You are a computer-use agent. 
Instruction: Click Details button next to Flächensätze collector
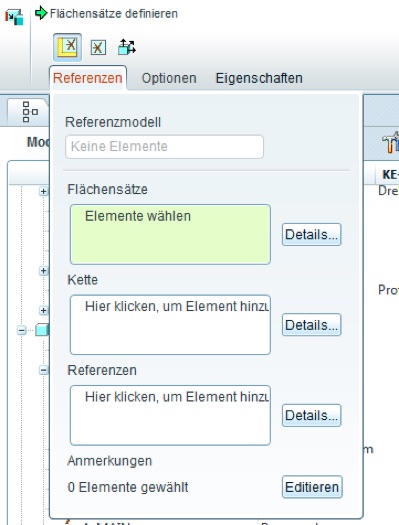312,234
